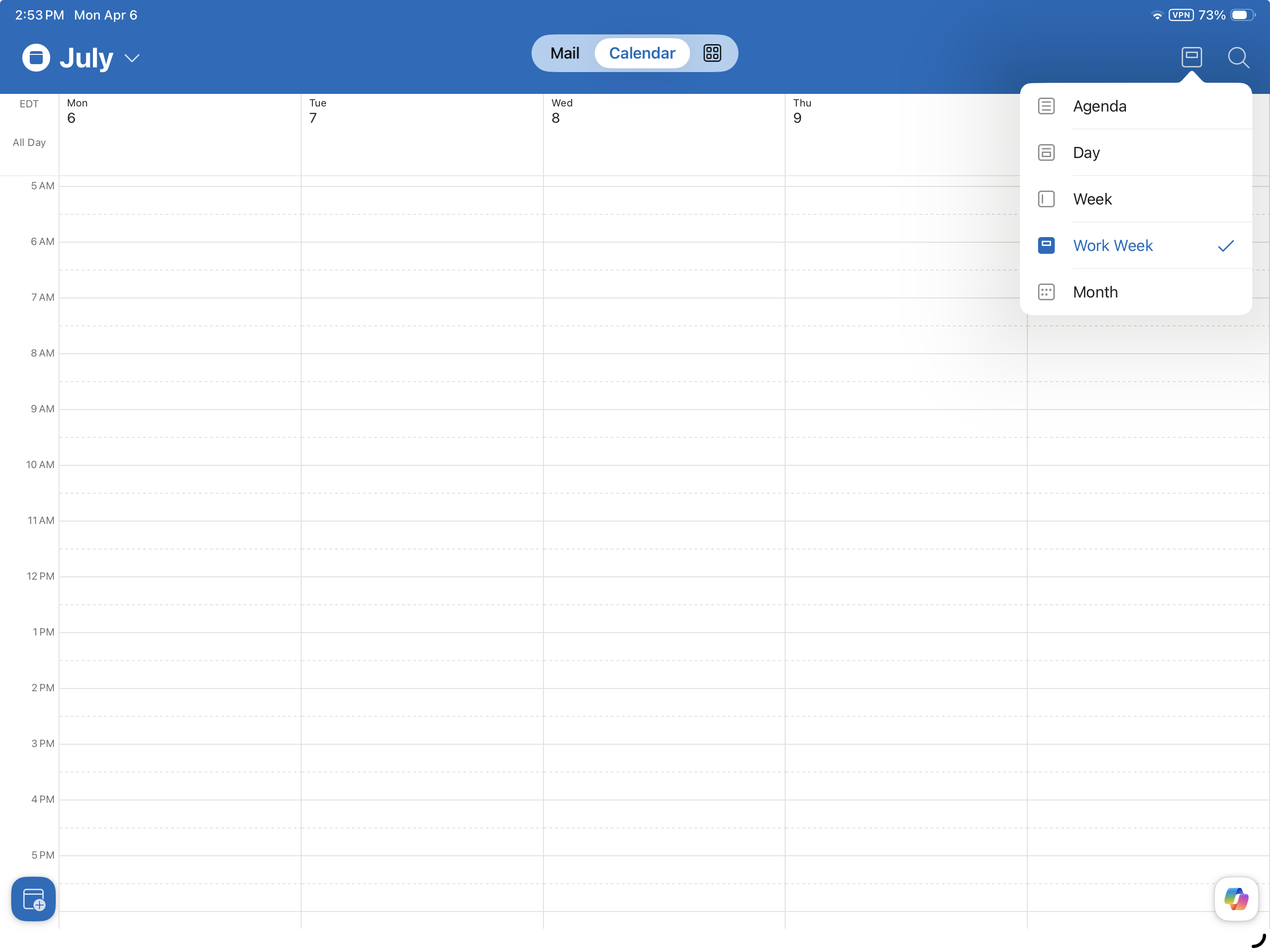Tap the July title to expand the calendar
1270x952 pixels.
click(x=86, y=58)
